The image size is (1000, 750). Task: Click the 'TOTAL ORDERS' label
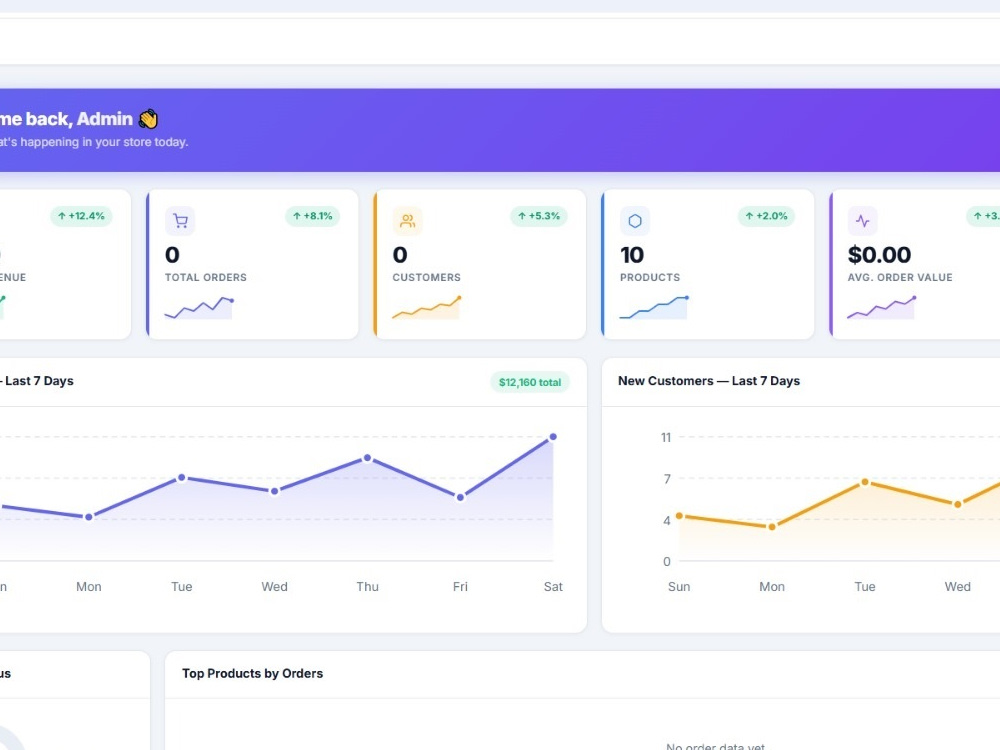(x=206, y=277)
